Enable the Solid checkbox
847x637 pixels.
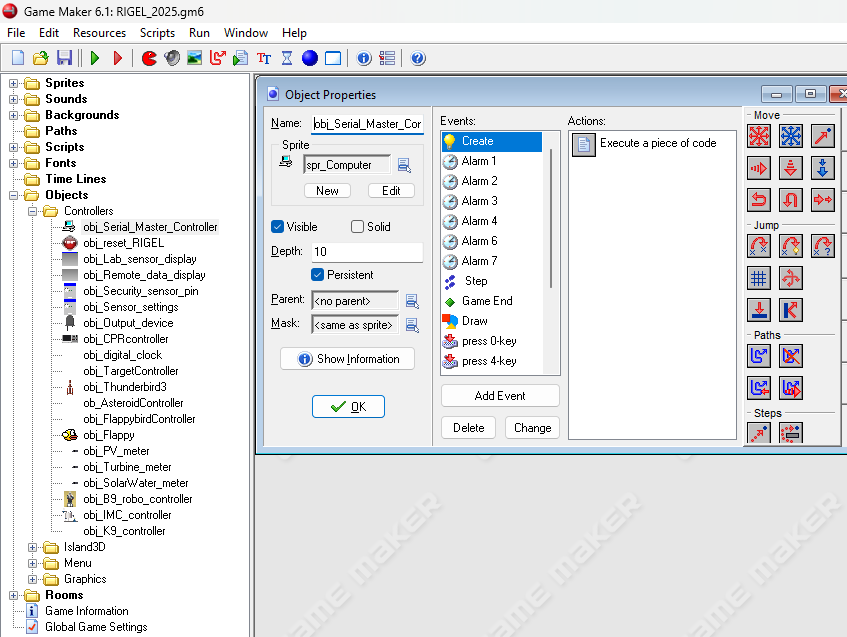coord(358,227)
